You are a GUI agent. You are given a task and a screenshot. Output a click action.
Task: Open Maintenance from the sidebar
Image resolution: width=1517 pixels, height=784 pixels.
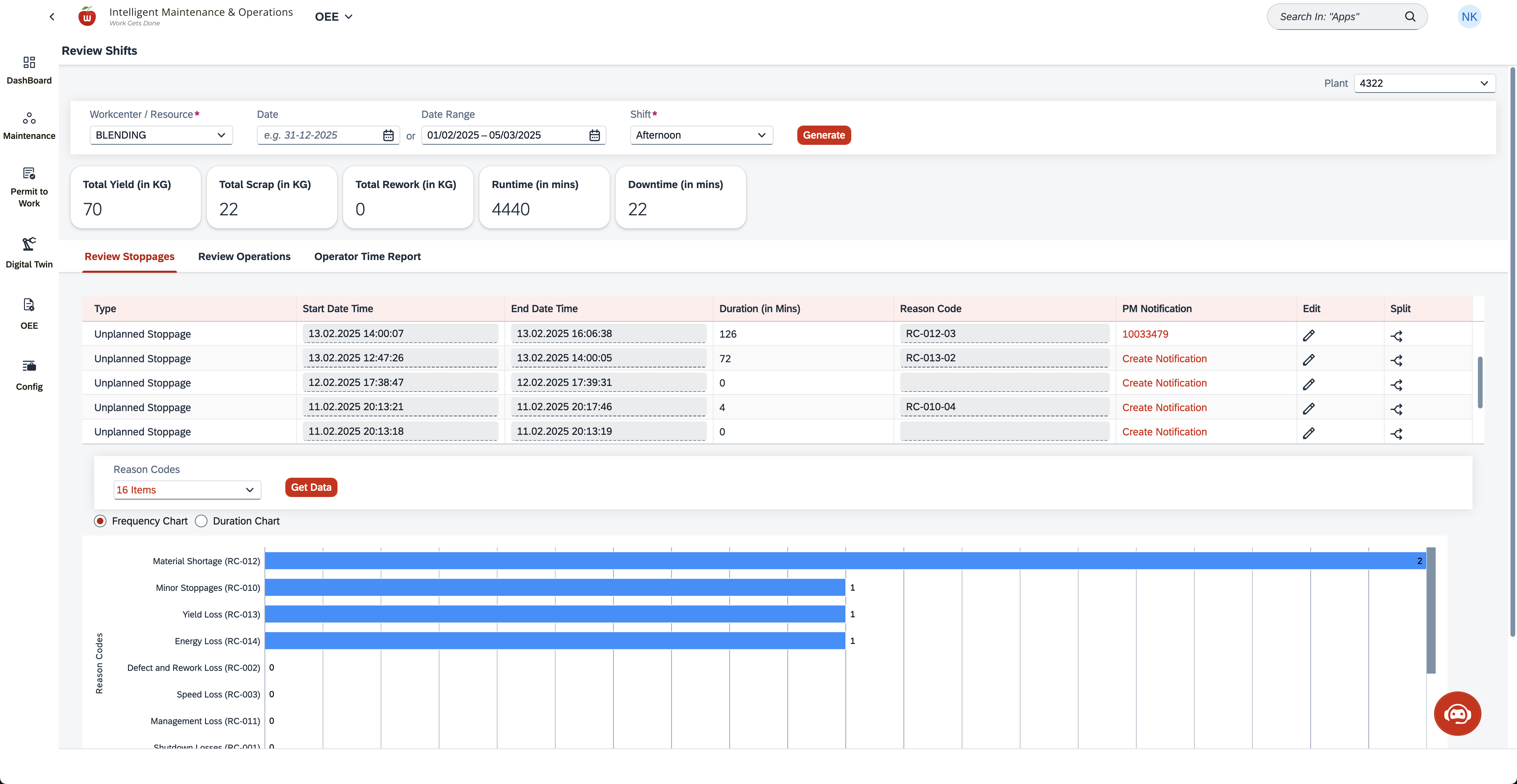coord(29,125)
